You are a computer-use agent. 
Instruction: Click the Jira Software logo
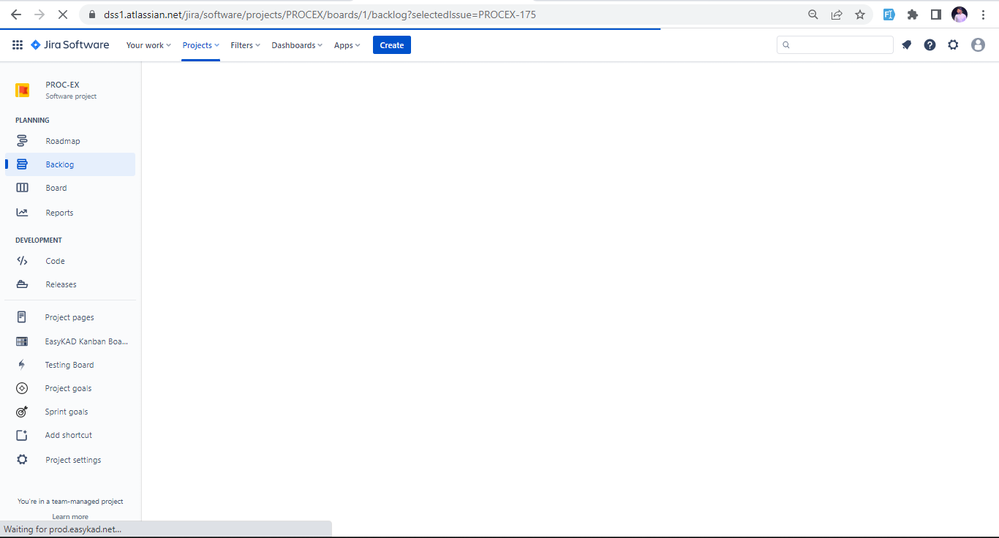(70, 45)
